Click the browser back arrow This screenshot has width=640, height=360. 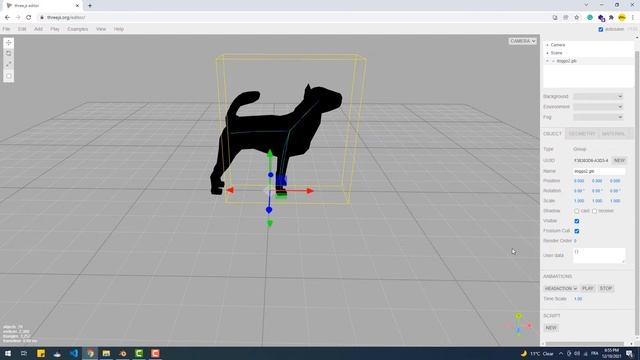7,18
